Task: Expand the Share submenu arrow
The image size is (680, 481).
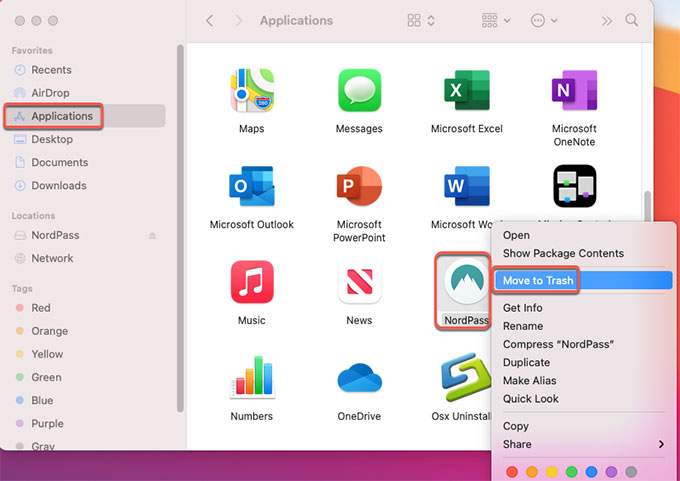Action: tap(661, 444)
